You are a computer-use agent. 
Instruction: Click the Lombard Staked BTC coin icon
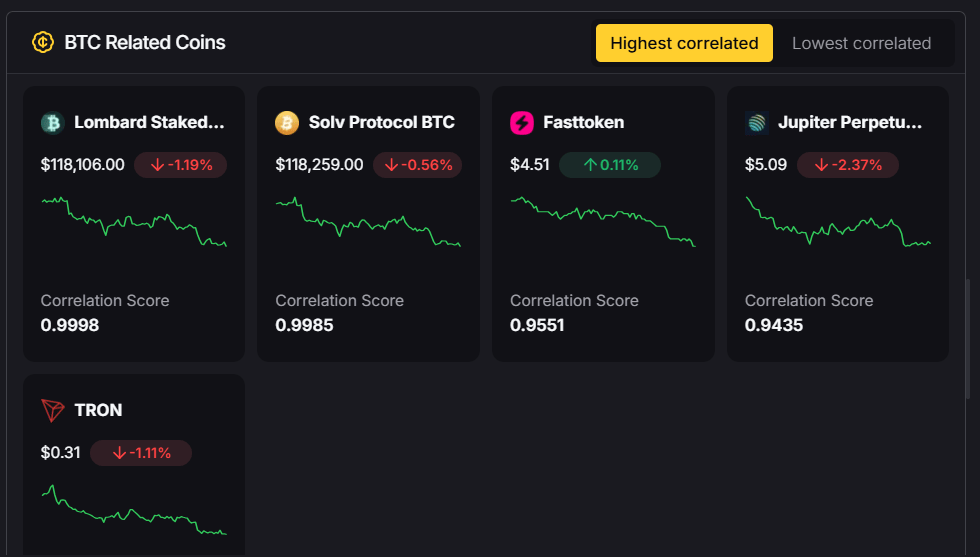tap(52, 123)
